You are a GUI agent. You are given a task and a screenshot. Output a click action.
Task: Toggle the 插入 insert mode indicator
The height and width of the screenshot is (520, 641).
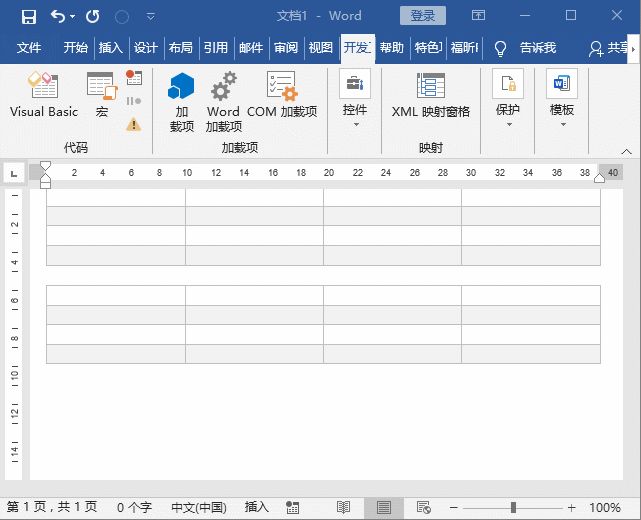[x=256, y=507]
